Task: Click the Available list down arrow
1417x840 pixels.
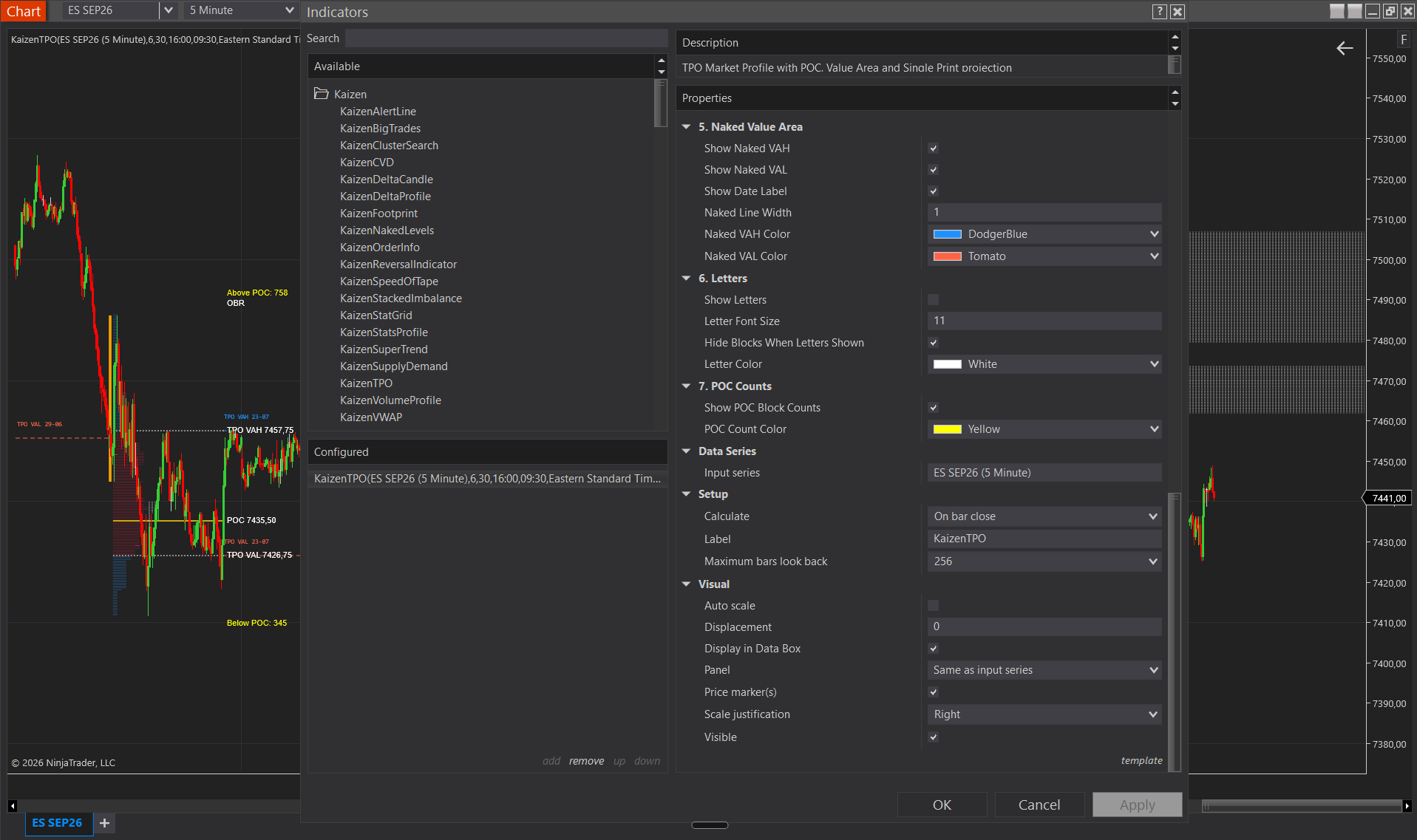Action: tap(662, 72)
